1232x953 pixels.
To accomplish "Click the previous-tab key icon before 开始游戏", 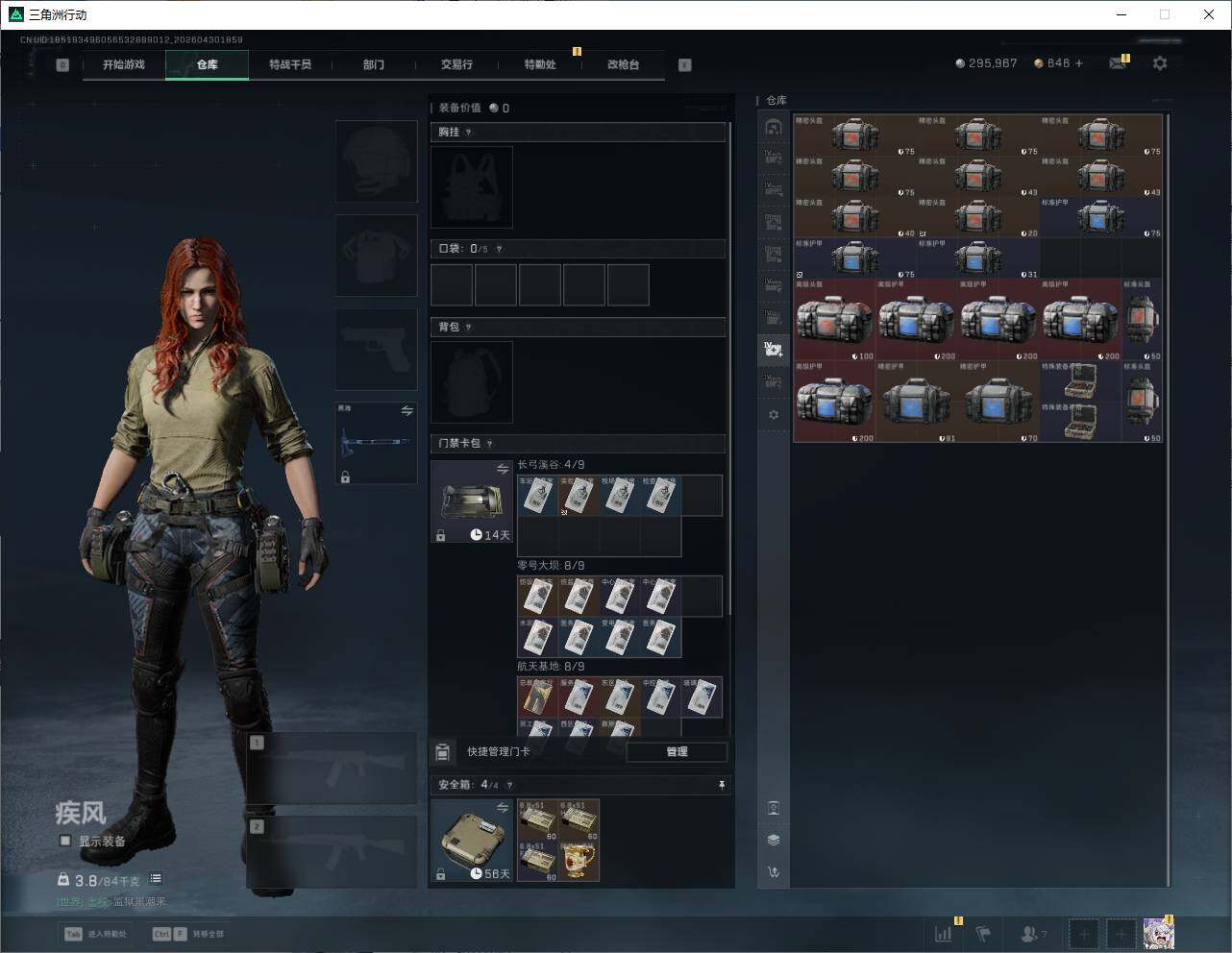I will tap(62, 65).
